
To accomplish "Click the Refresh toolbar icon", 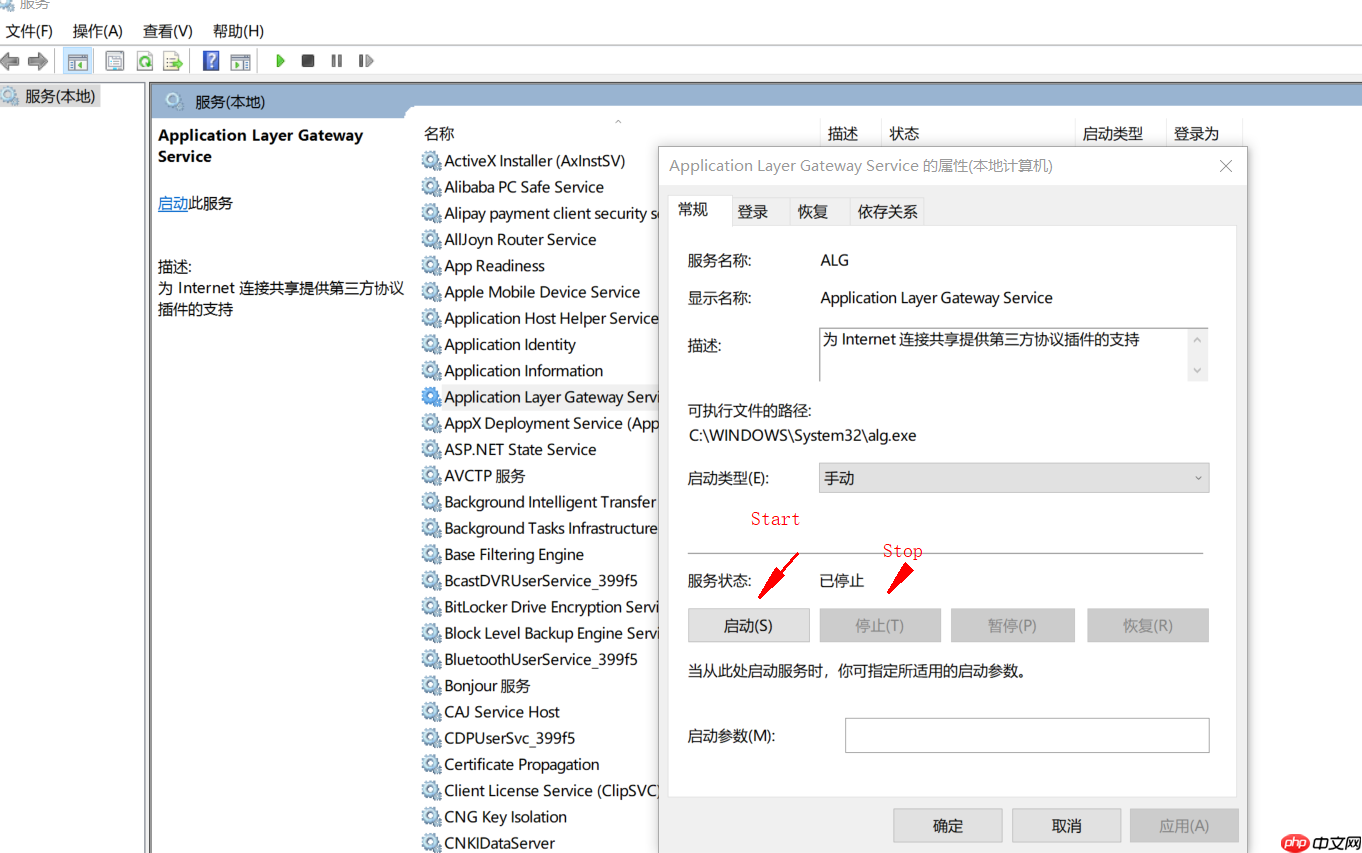I will tap(144, 61).
